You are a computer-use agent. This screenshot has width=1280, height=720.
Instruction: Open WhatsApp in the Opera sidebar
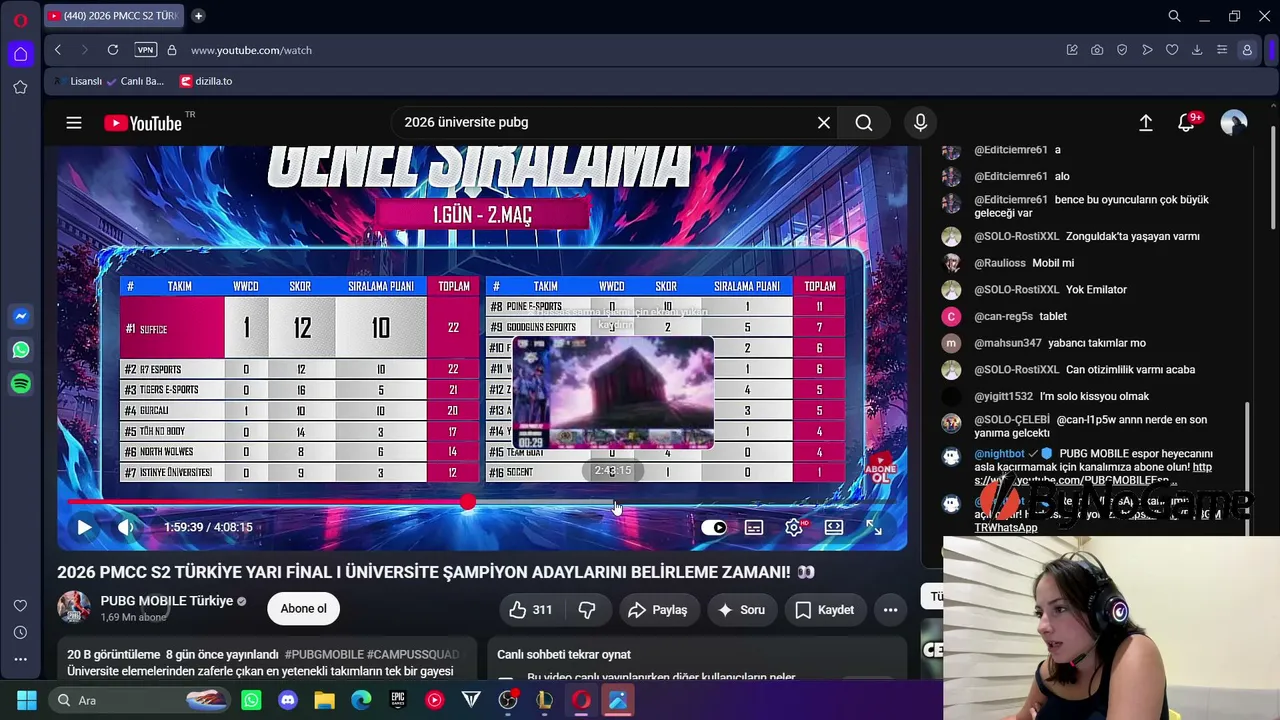20,350
